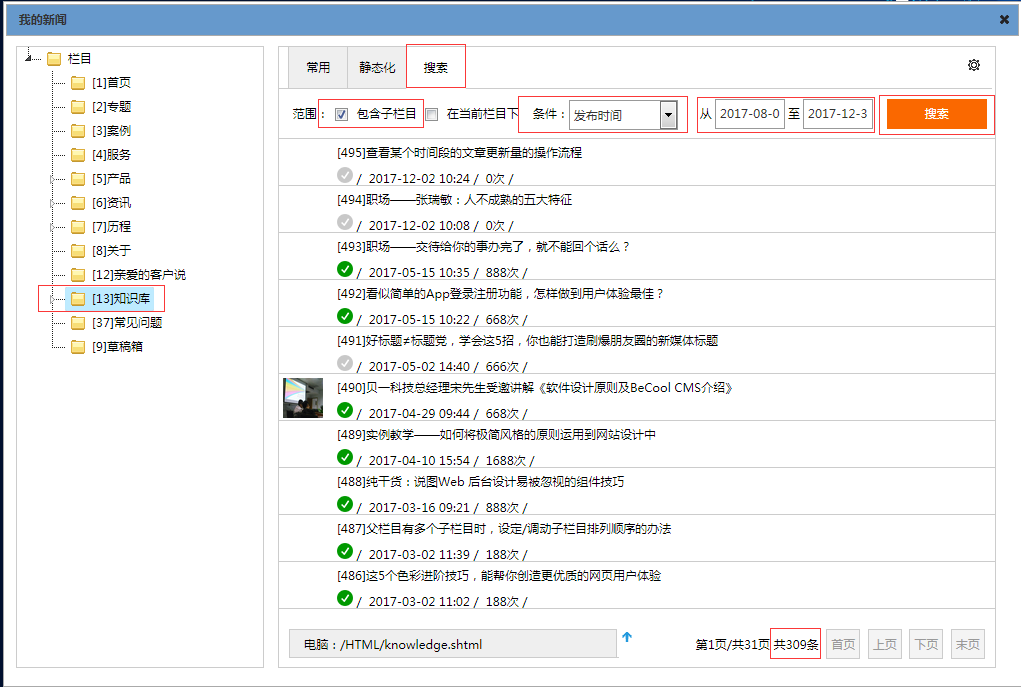Image resolution: width=1021 pixels, height=687 pixels.
Task: Enable the 在当前栏目下 checkbox
Action: pyautogui.click(x=432, y=115)
